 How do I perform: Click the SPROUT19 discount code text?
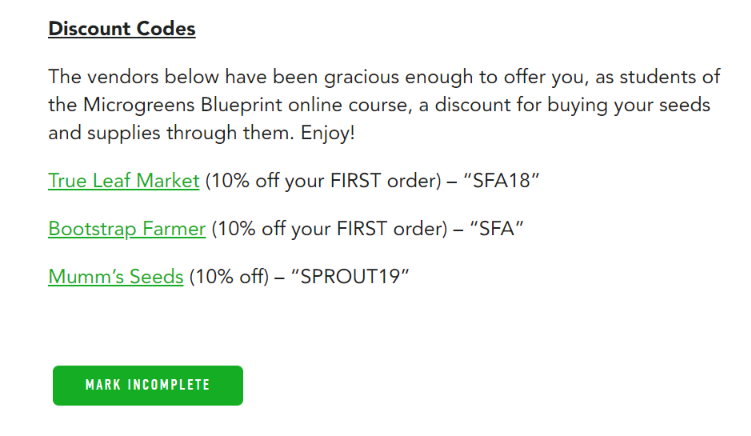point(351,277)
